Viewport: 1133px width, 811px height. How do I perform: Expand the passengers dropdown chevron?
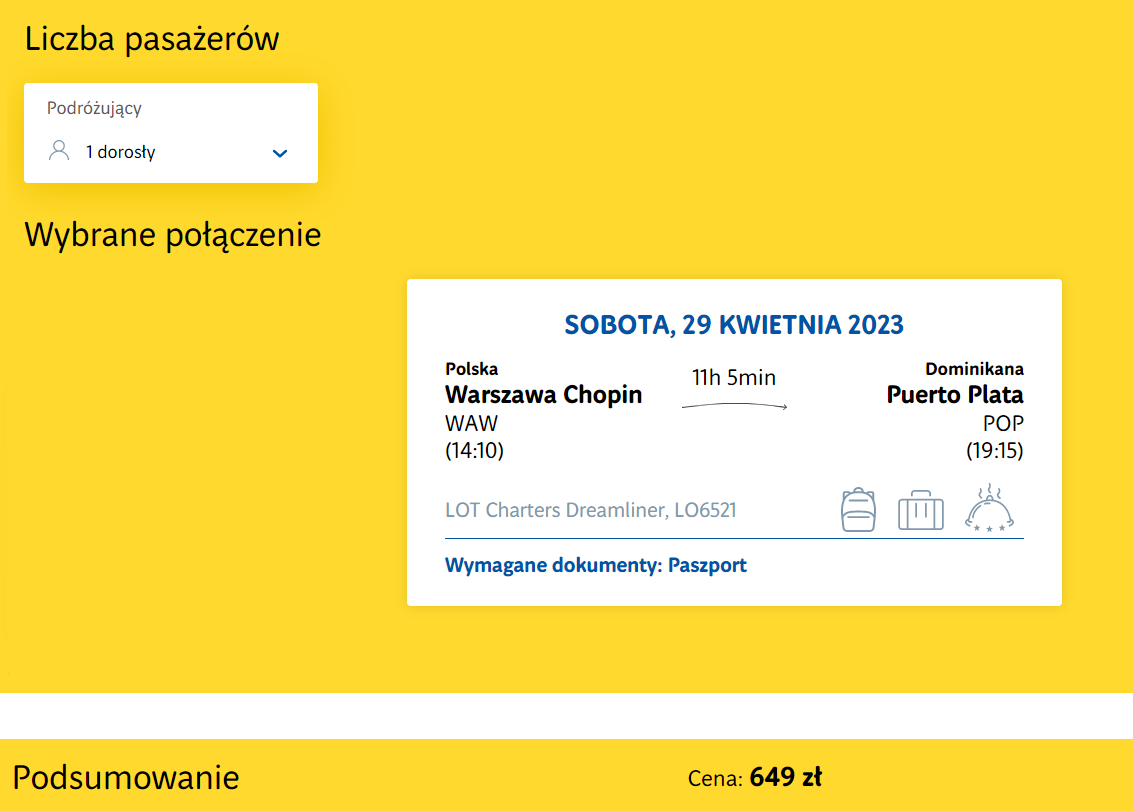point(280,153)
